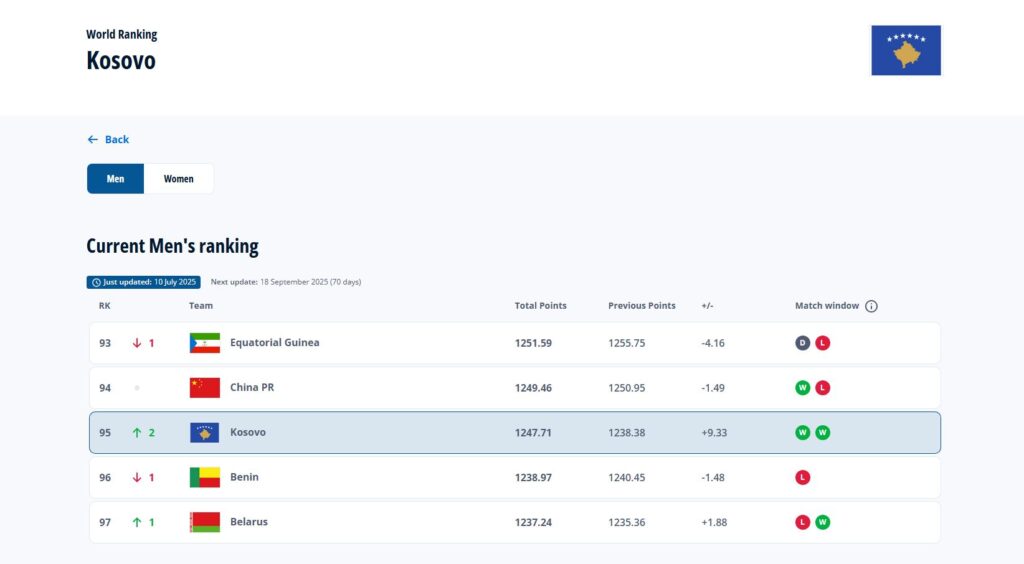
Task: Open the Belarus team name link
Action: 249,522
